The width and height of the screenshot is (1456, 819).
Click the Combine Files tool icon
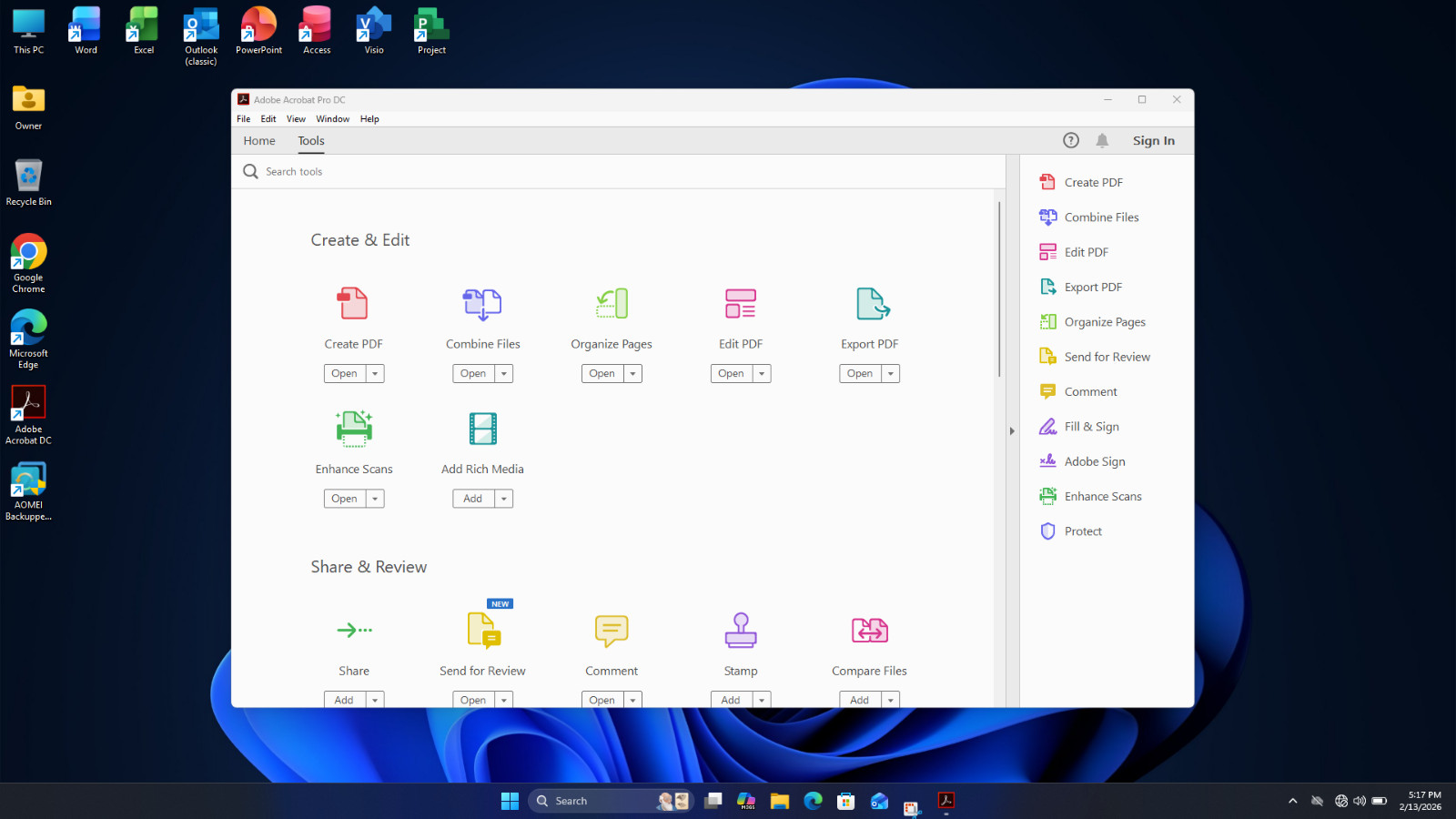coord(482,304)
